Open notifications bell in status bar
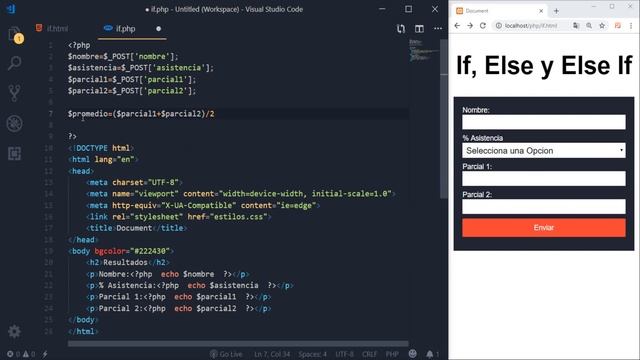The height and width of the screenshot is (360, 640). click(432, 354)
